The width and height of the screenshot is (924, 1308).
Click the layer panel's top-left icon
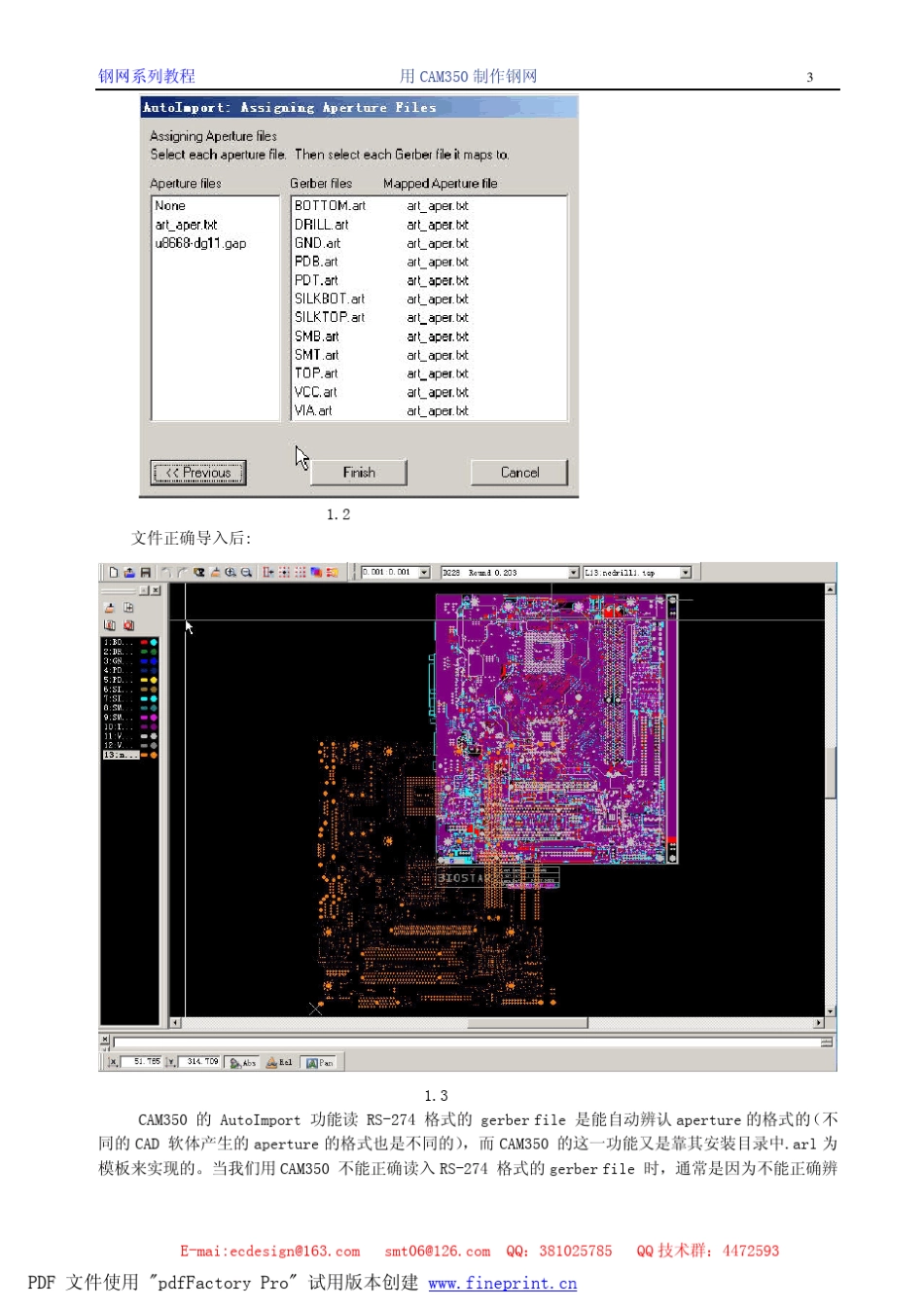pos(110,608)
